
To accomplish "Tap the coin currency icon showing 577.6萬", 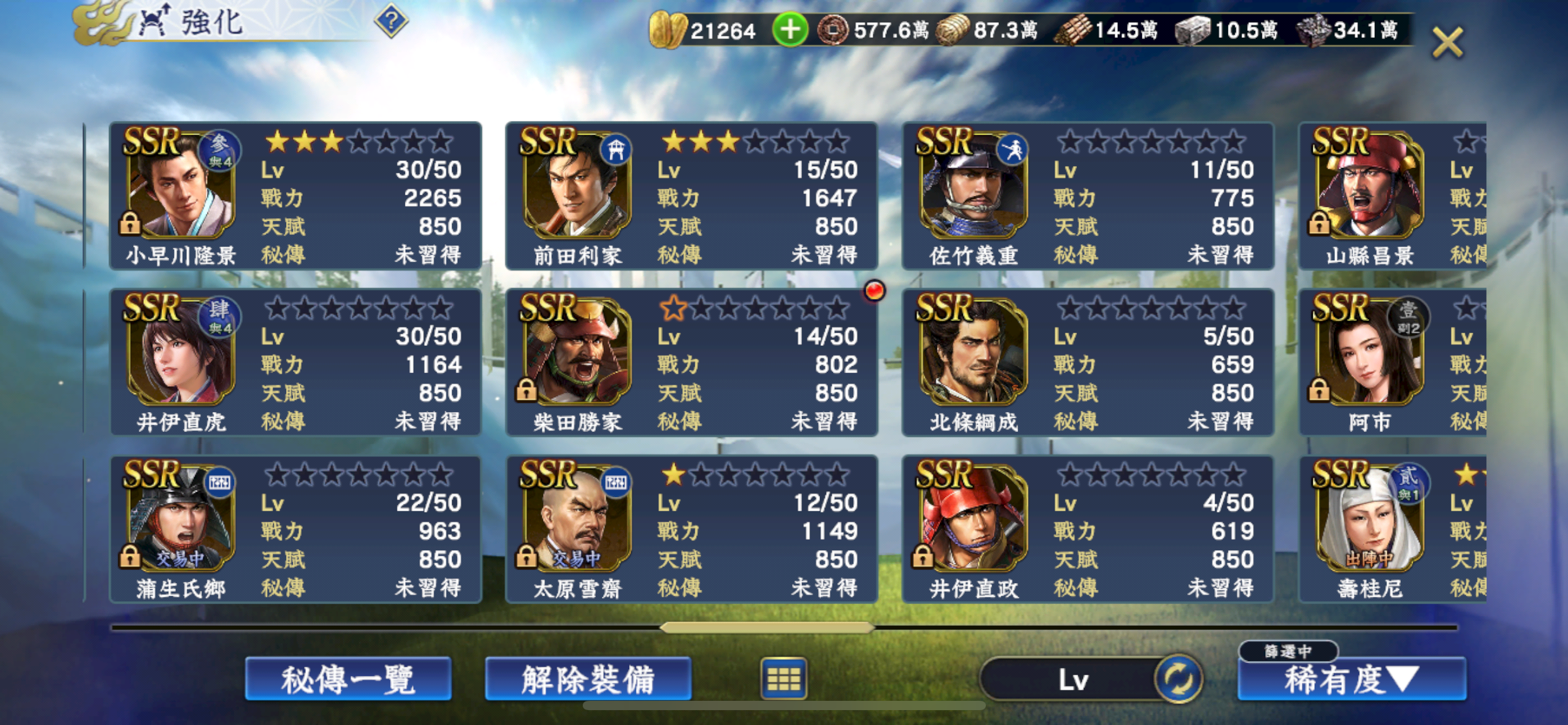I will (832, 30).
